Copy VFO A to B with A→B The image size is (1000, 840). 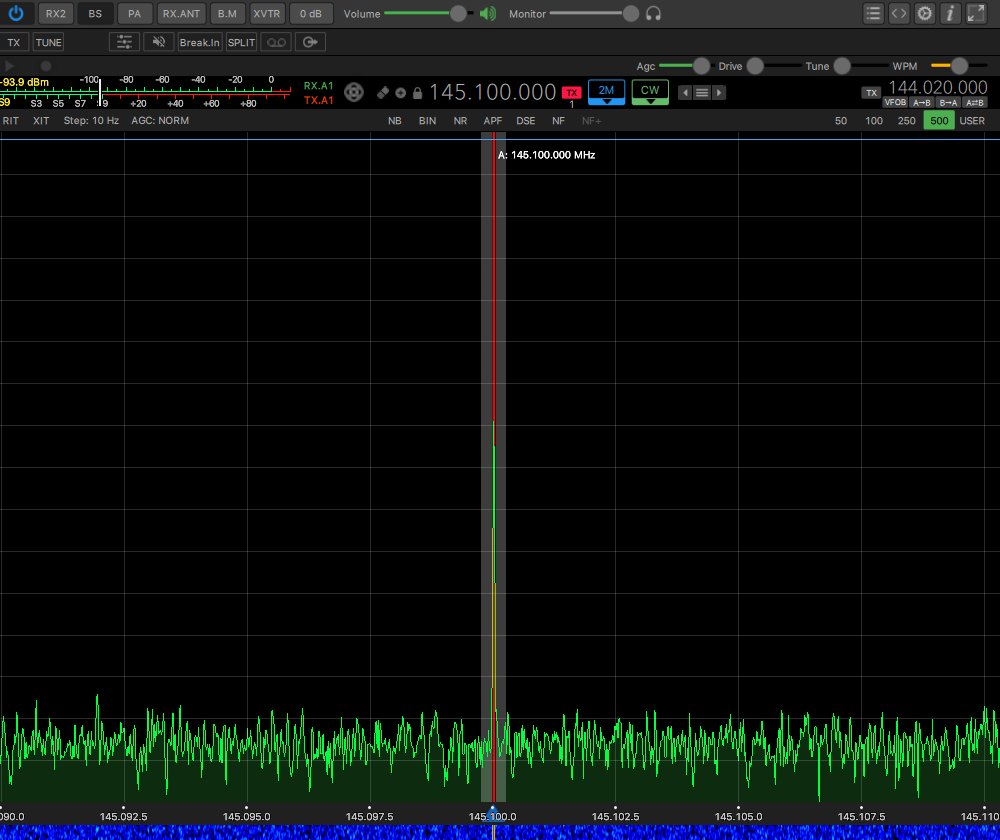(x=922, y=103)
